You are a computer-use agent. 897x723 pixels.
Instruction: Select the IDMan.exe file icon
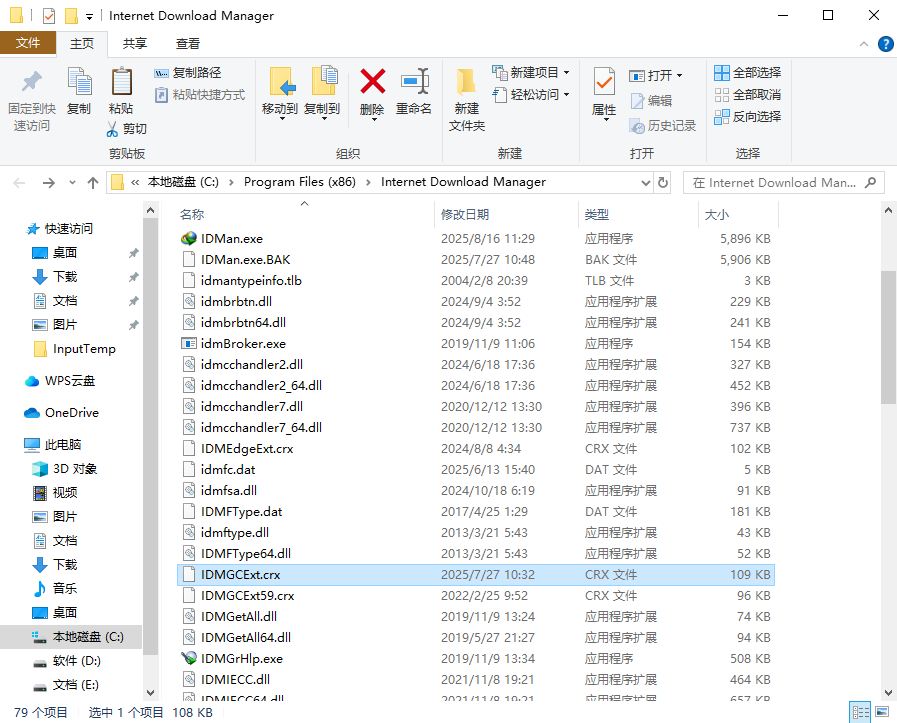(189, 239)
